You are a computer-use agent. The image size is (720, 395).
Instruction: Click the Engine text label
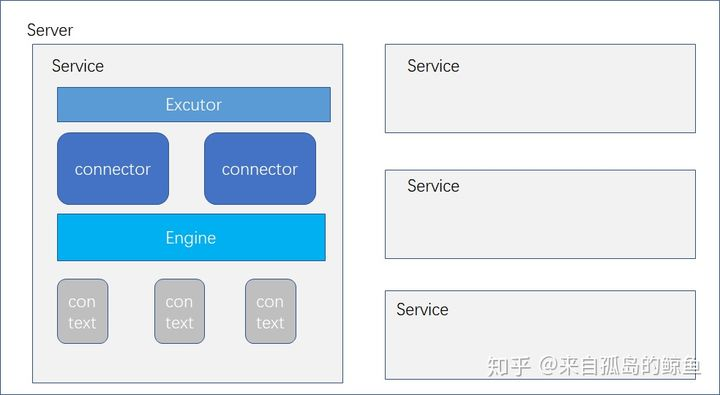[x=191, y=238]
